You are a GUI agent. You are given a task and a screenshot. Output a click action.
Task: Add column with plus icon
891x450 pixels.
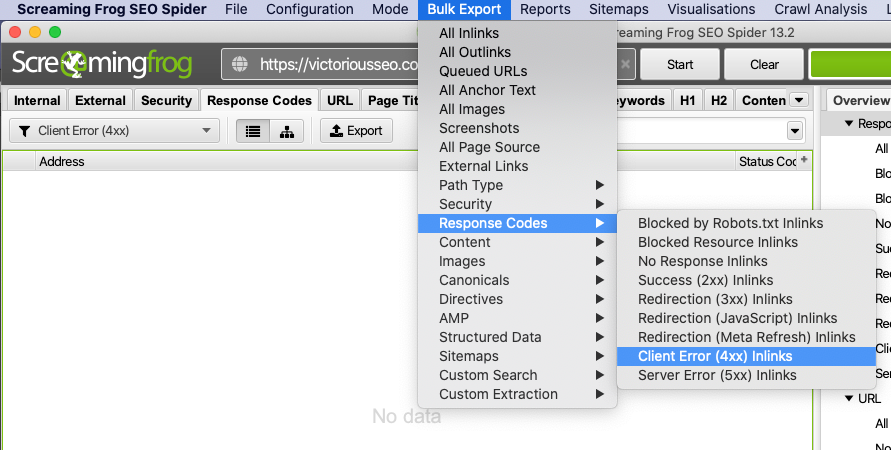tap(804, 160)
